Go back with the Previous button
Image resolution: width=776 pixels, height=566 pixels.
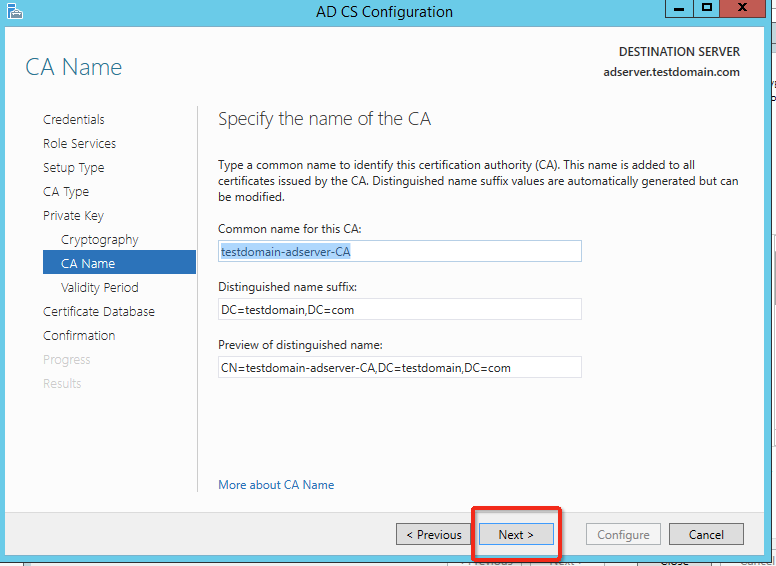(434, 535)
